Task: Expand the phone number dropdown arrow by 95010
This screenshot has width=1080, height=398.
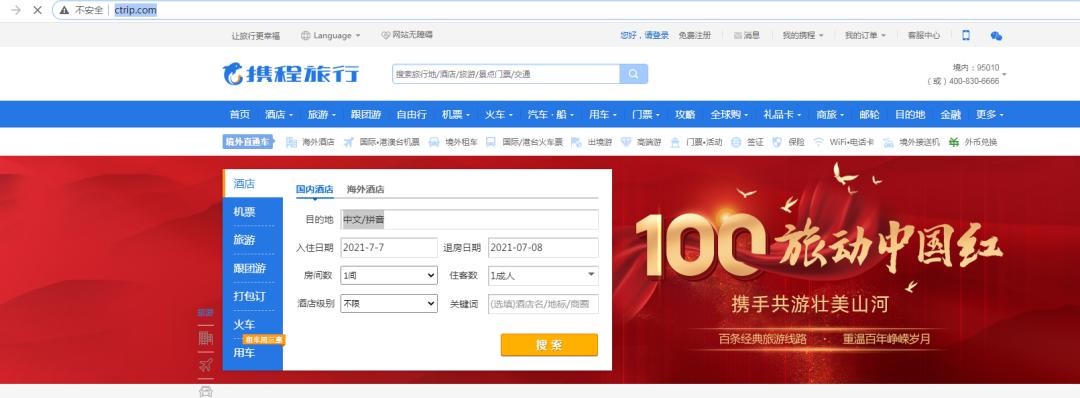Action: [1004, 74]
